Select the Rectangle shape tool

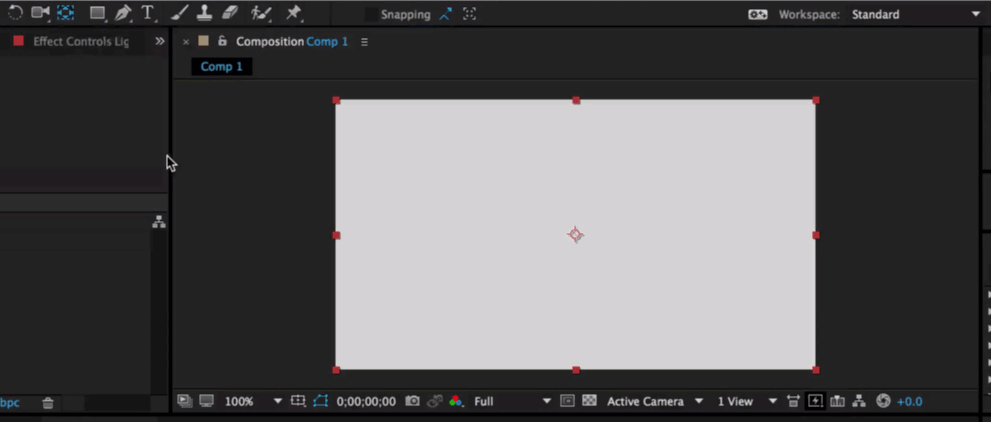tap(97, 13)
